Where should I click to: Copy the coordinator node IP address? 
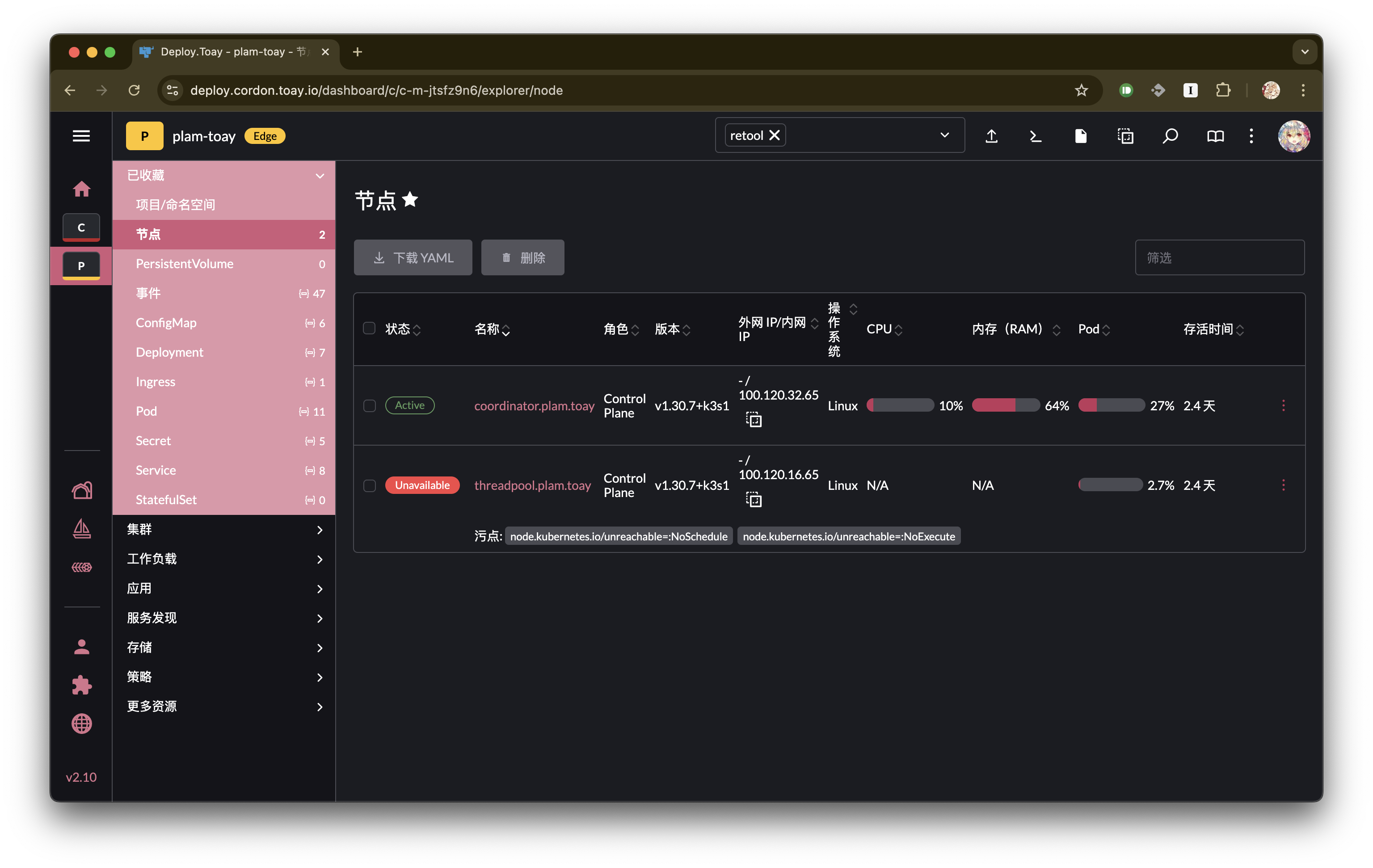754,420
